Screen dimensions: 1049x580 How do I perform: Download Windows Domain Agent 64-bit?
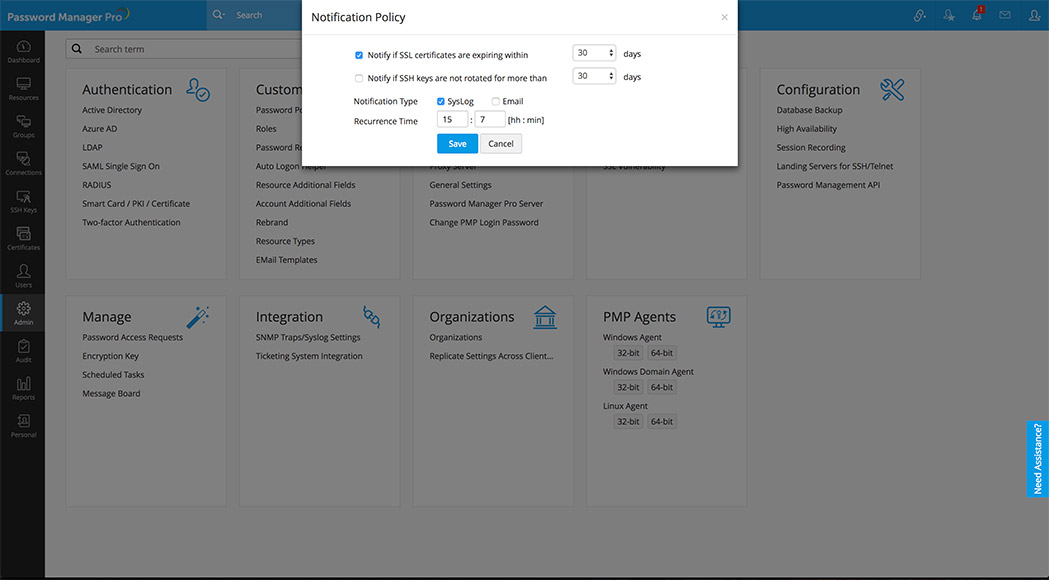(x=662, y=387)
